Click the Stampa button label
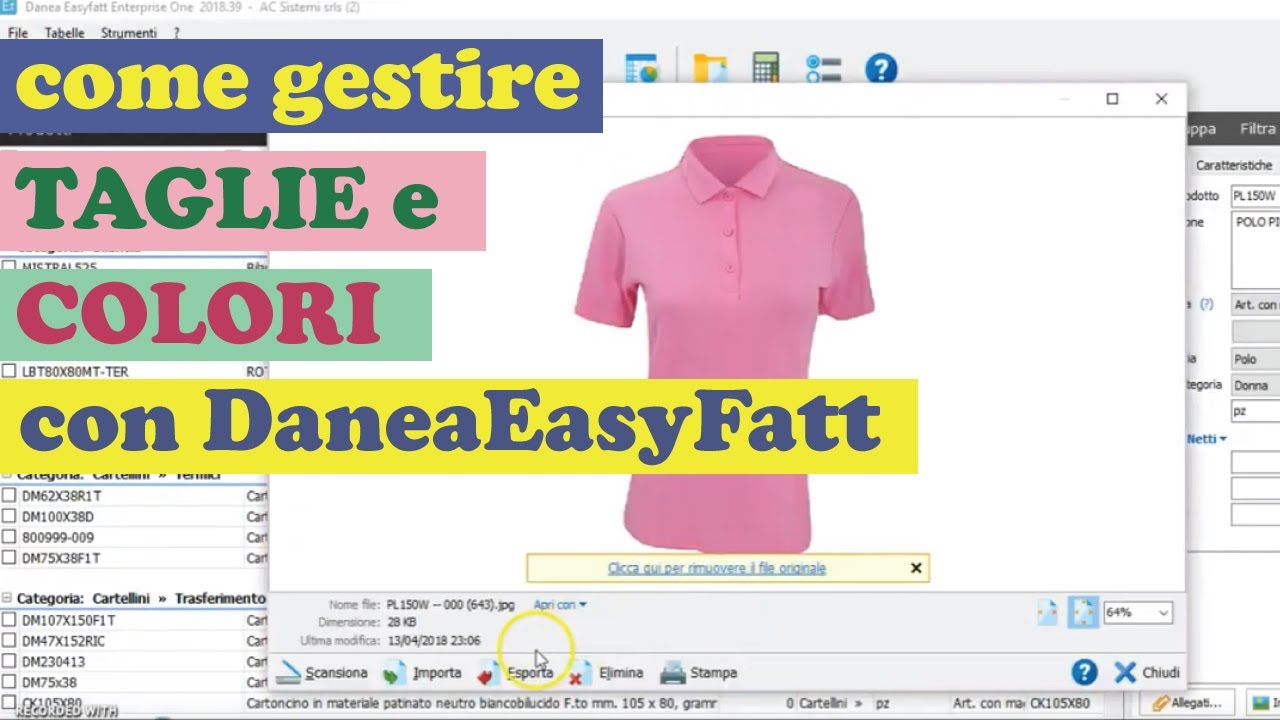Viewport: 1280px width, 720px height. coord(713,673)
